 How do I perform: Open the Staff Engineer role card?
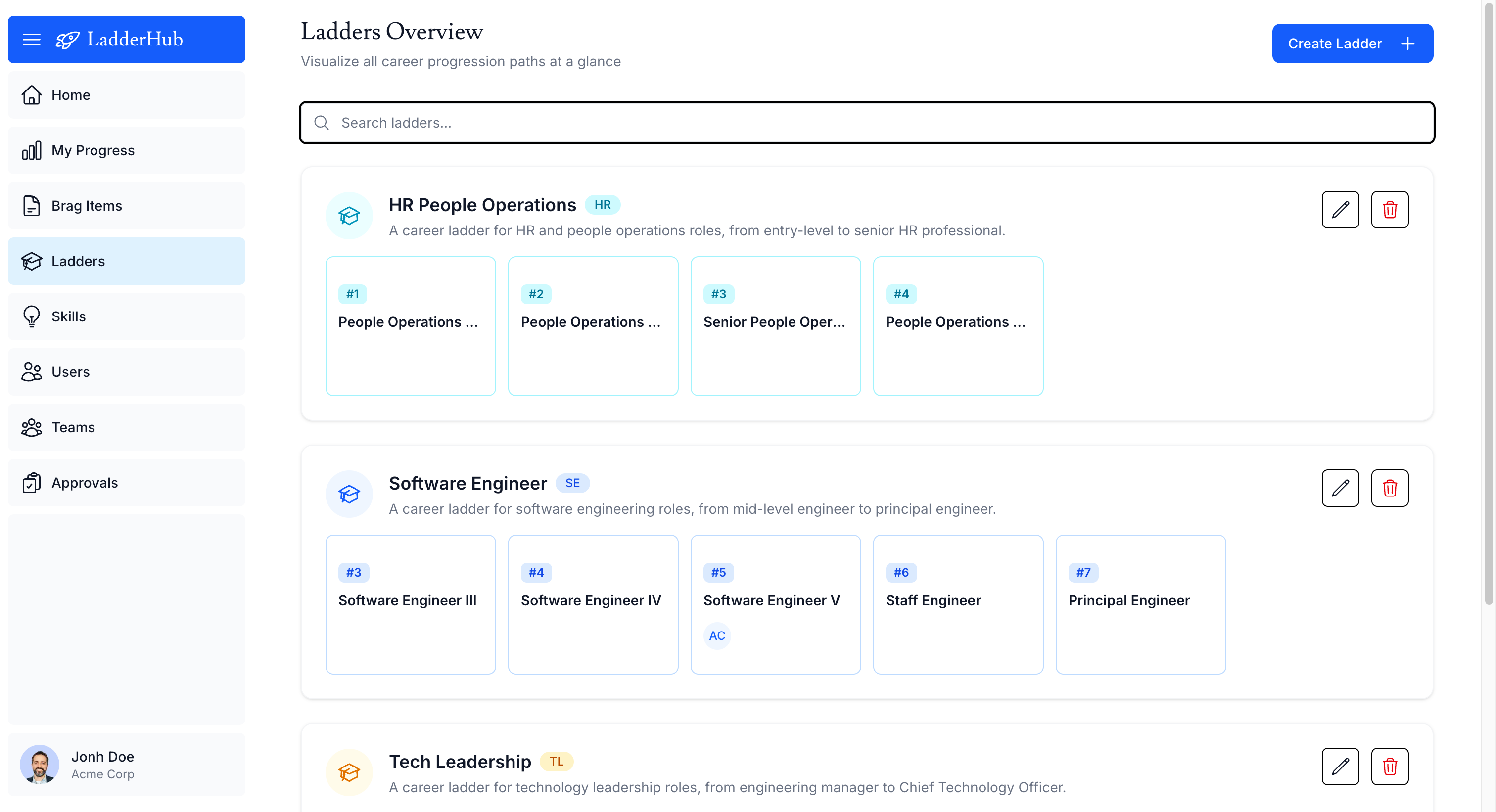(x=958, y=604)
